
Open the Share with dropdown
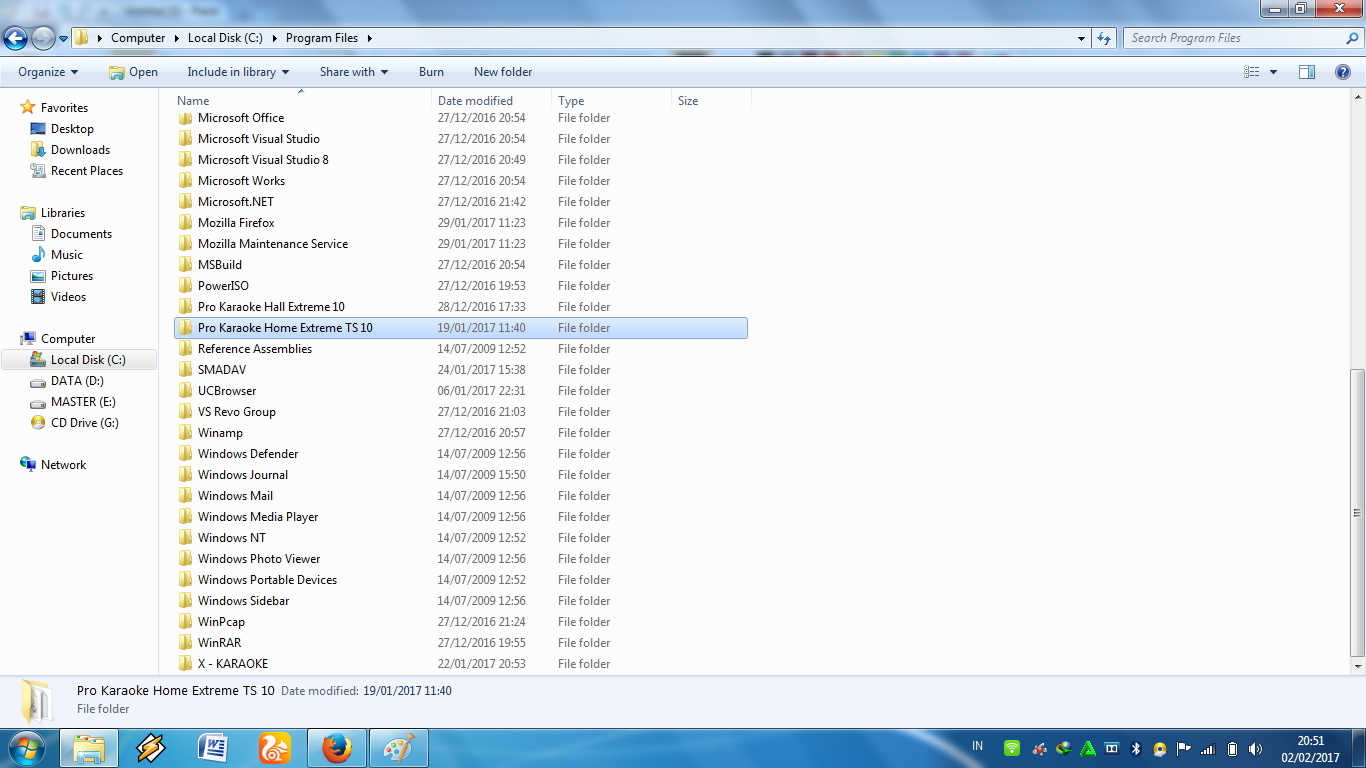tap(354, 72)
